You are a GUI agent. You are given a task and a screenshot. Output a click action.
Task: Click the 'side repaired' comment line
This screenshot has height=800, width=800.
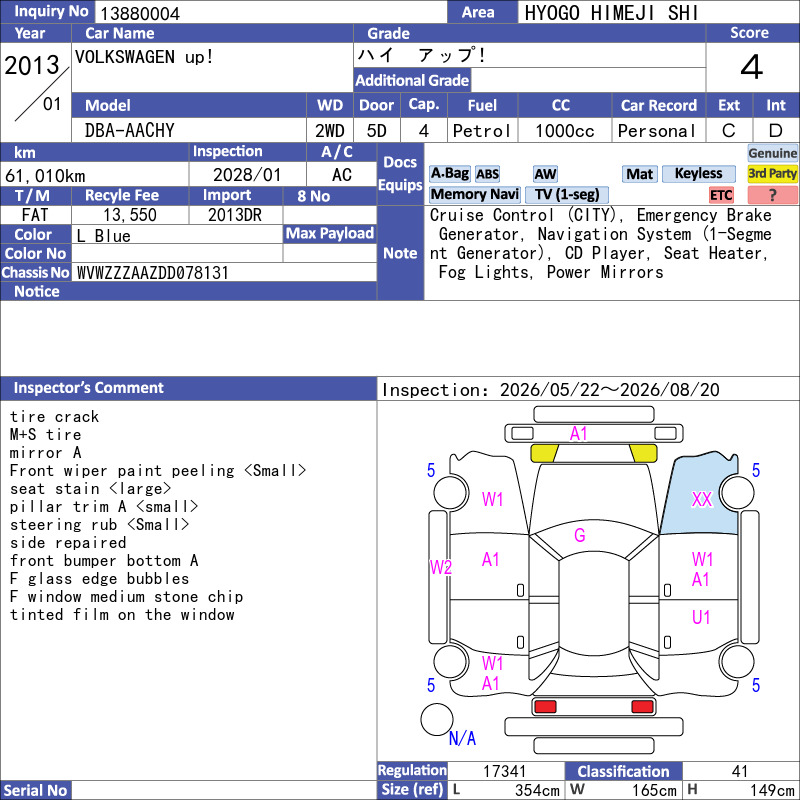(68, 542)
